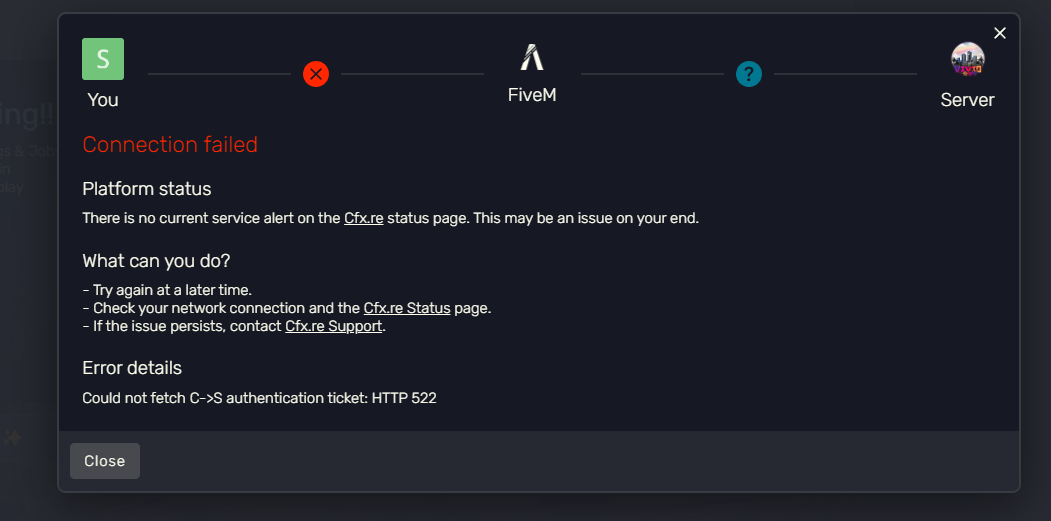Open the Cfx.re link in Platform status
This screenshot has height=521, width=1051.
[x=363, y=218]
